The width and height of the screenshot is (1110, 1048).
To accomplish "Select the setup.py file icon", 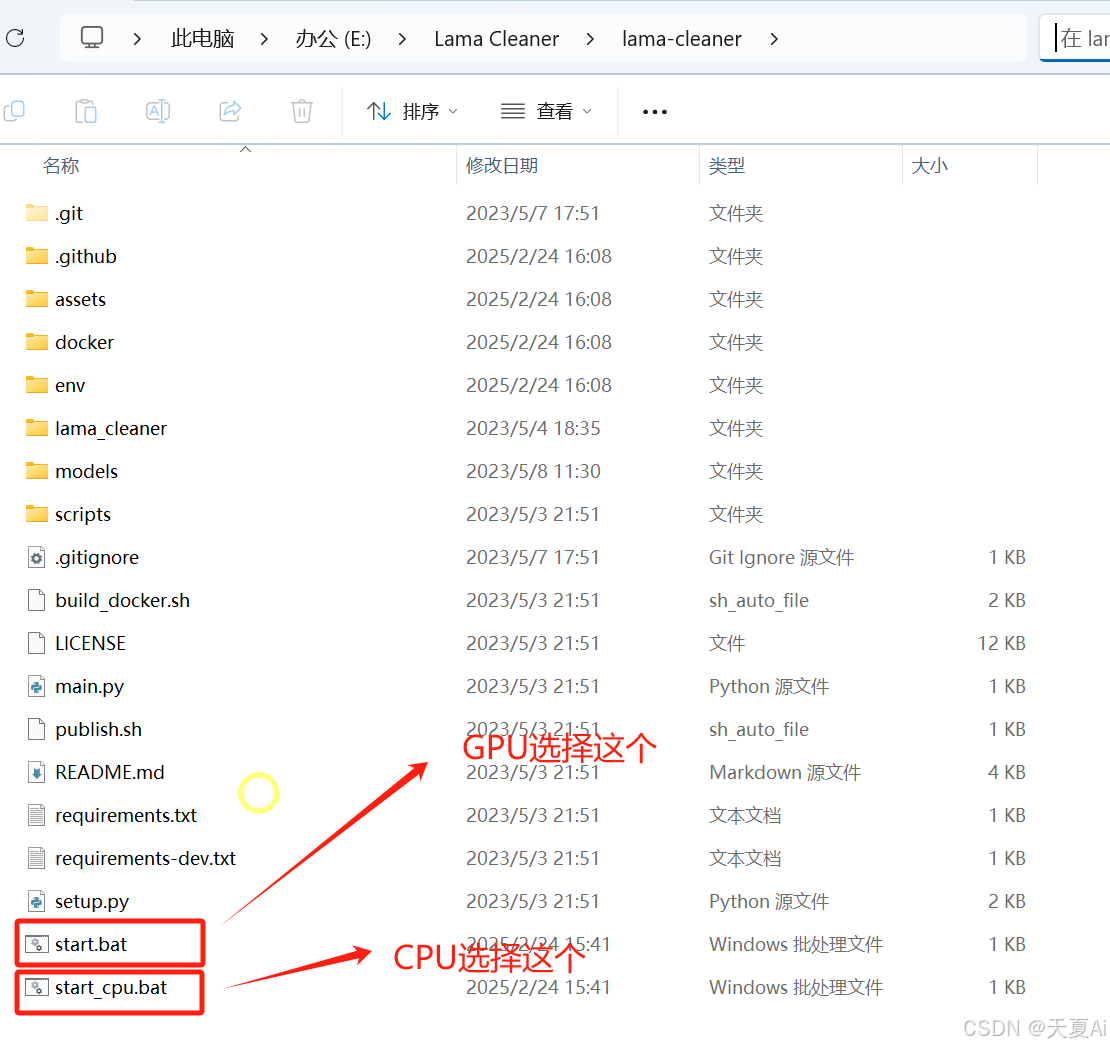I will [x=36, y=901].
